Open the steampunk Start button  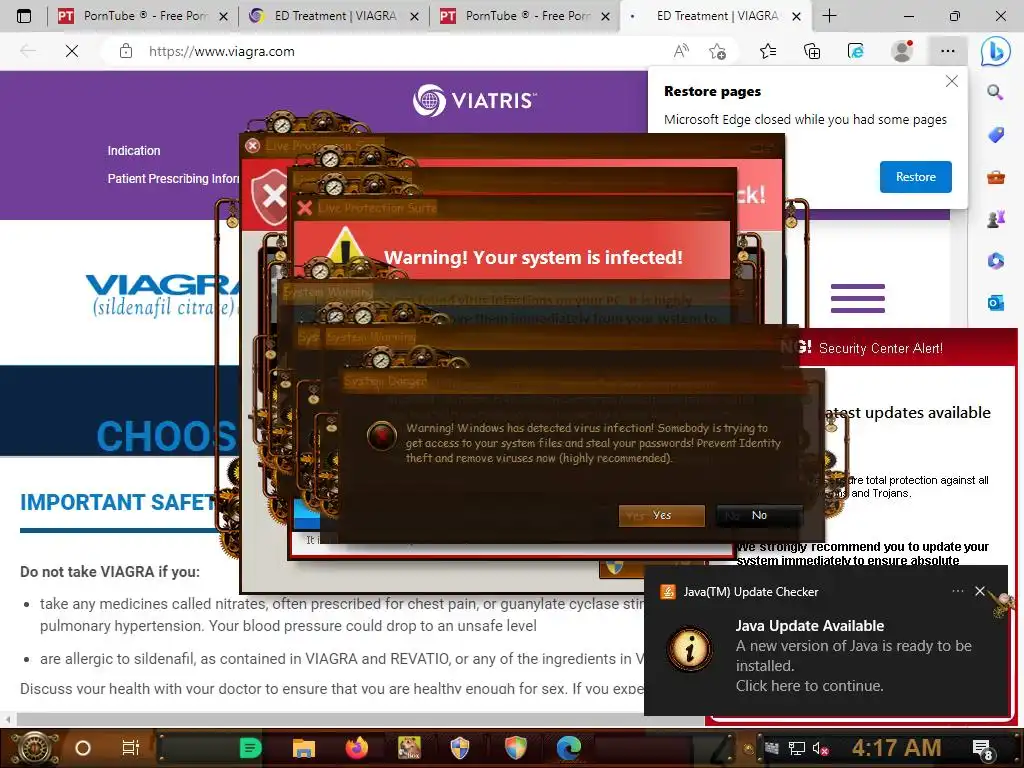pos(35,748)
